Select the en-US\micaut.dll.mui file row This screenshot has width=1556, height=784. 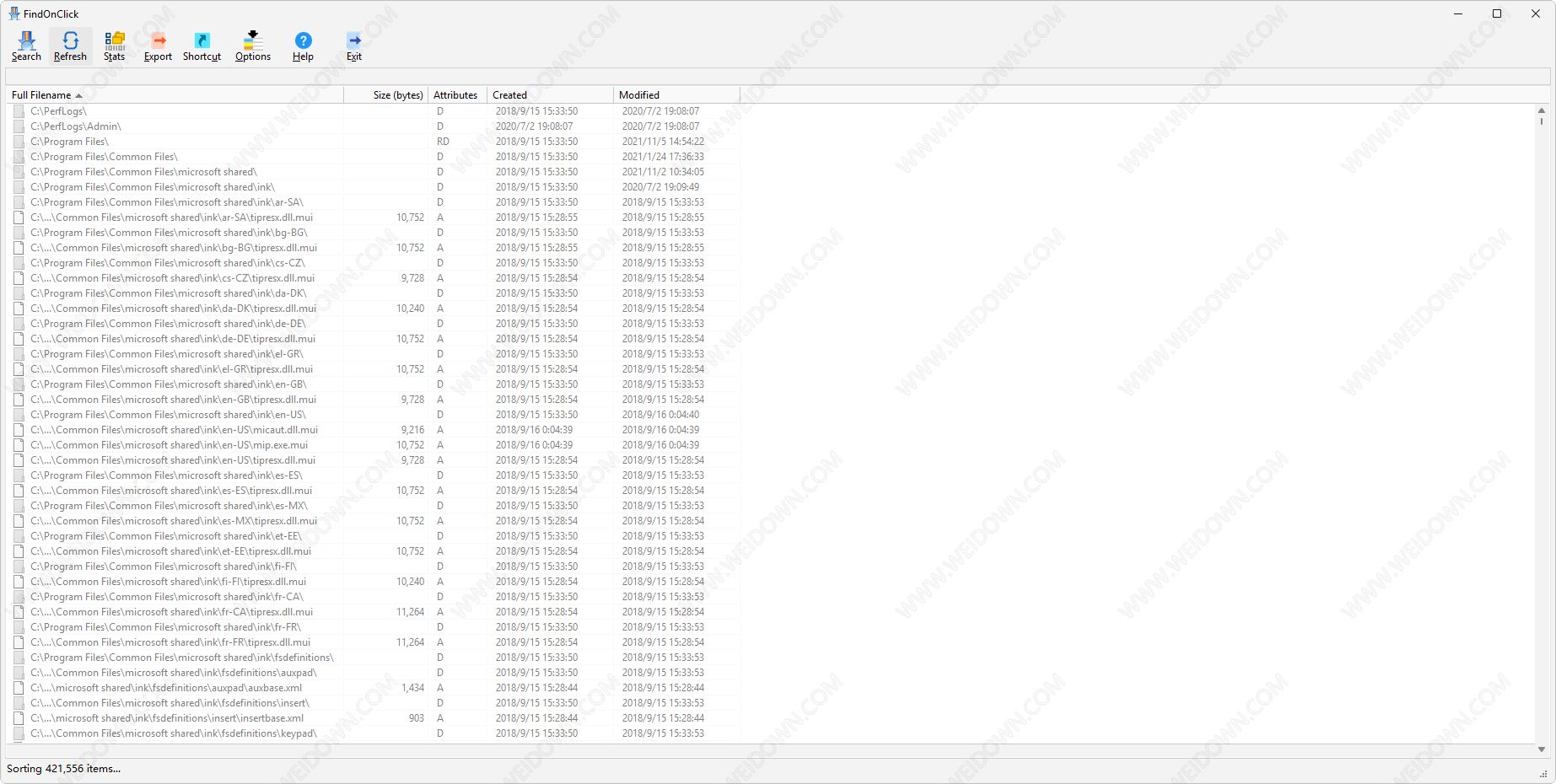tap(374, 430)
